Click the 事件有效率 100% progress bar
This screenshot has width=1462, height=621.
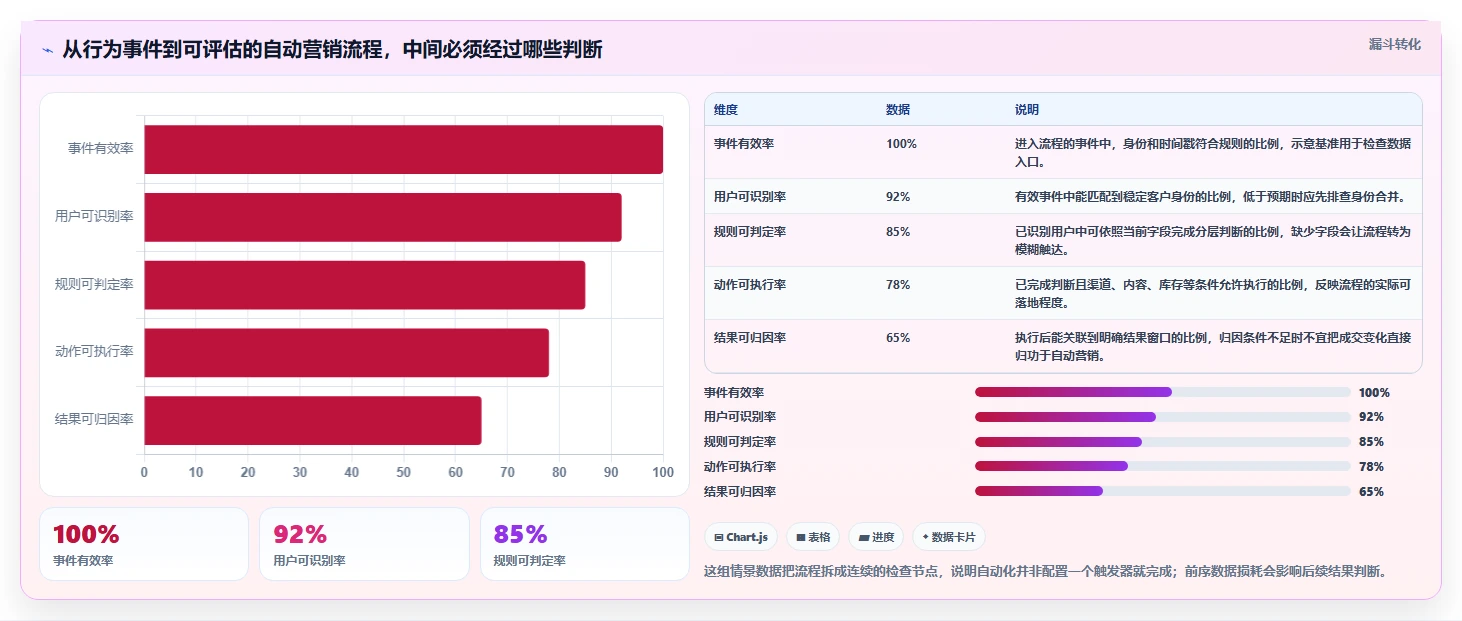click(1162, 392)
